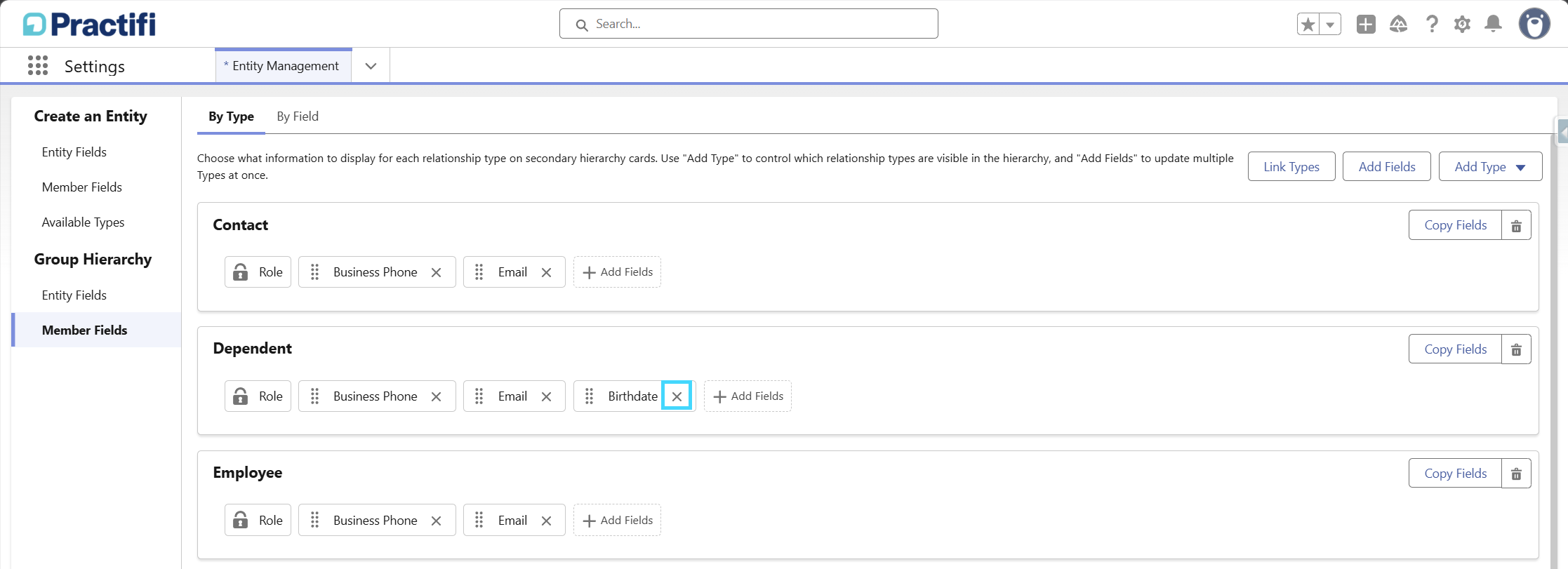Viewport: 1568px width, 569px height.
Task: Open Entity Fields under Group Hierarchy
Action: point(74,295)
